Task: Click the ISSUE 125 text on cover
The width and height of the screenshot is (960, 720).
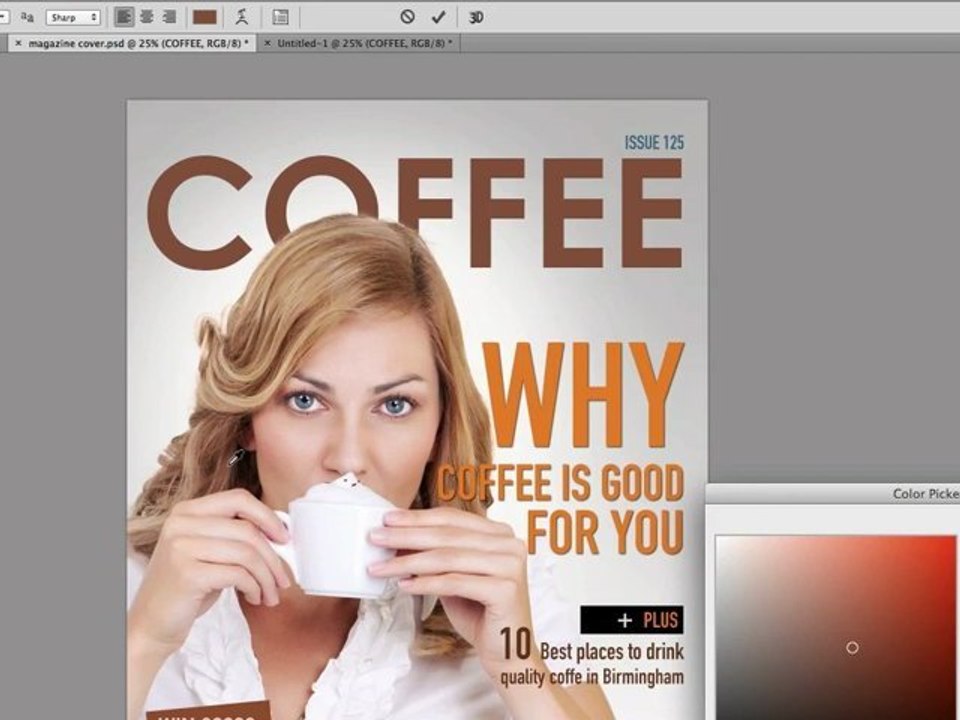Action: [x=654, y=143]
